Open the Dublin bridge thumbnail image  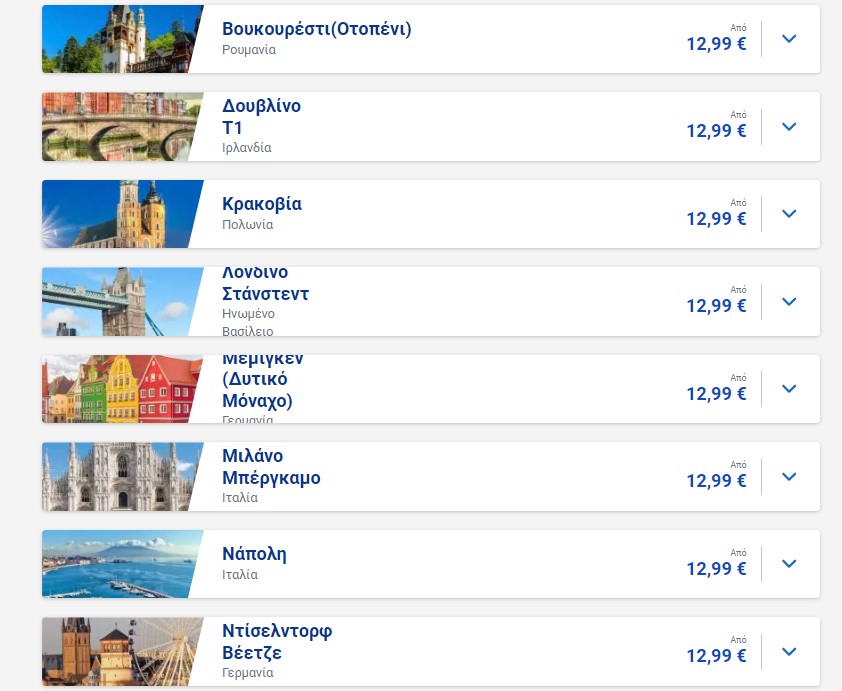tap(122, 127)
